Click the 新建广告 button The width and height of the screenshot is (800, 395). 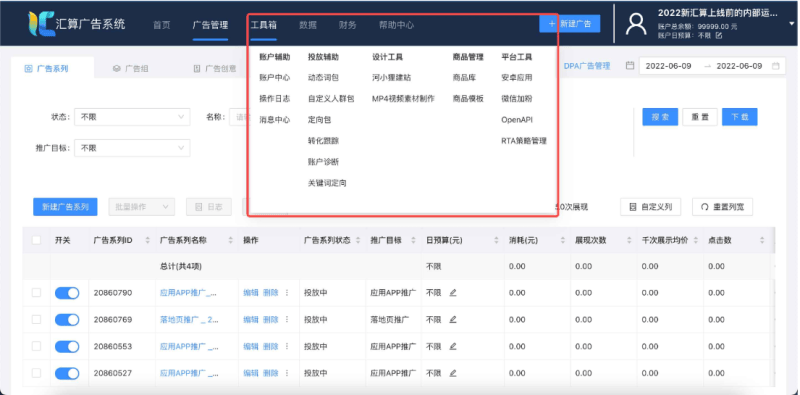pos(569,23)
